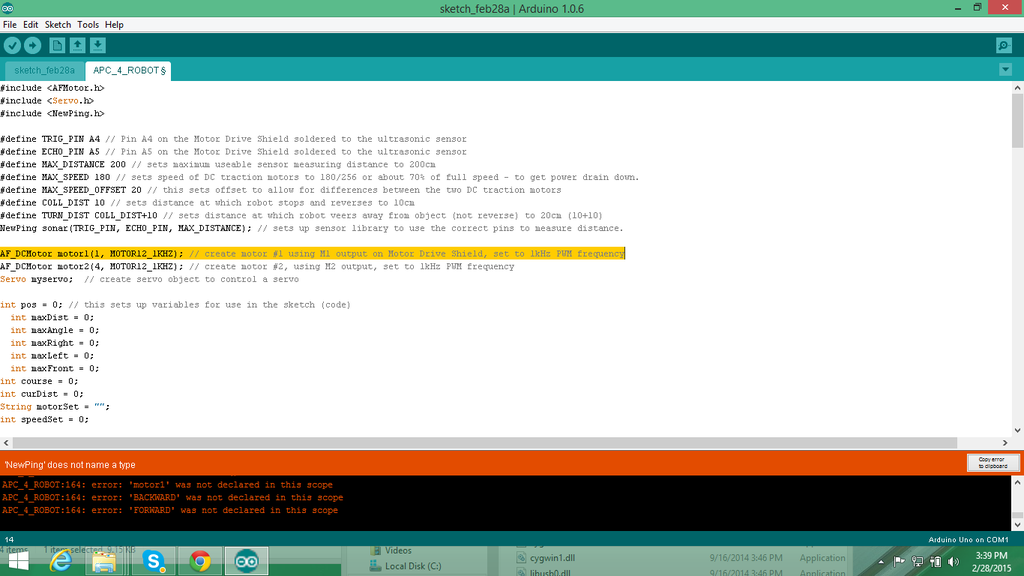Image resolution: width=1024 pixels, height=576 pixels.
Task: Click the console scroll-down arrow
Action: [1017, 524]
